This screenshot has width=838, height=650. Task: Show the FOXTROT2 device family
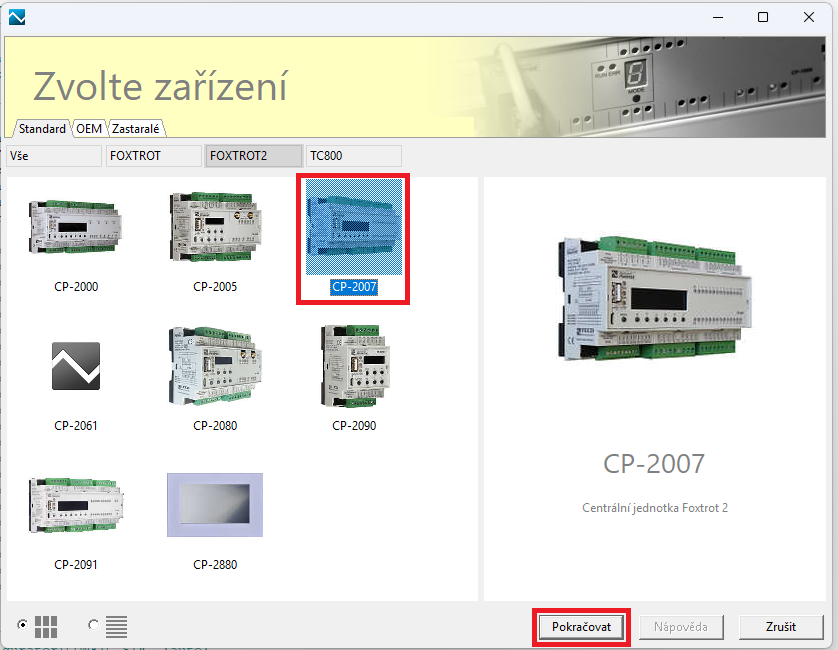[253, 156]
